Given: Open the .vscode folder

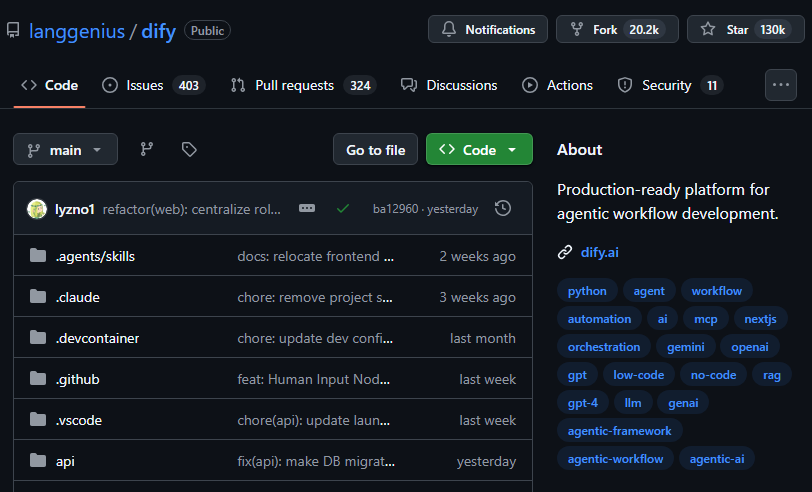Looking at the screenshot, I should 79,420.
